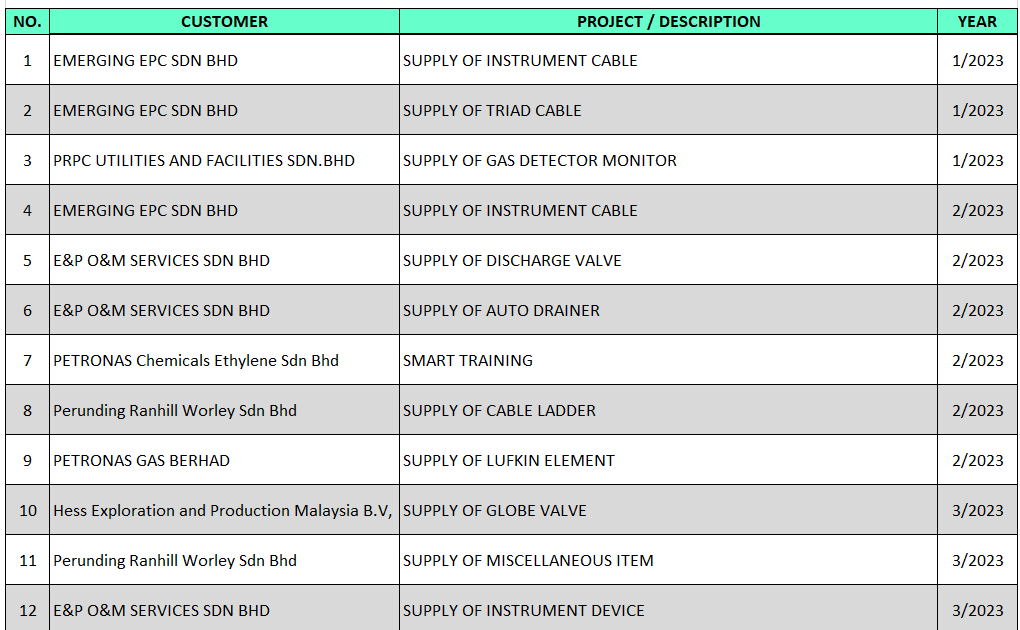Click the row number 7 cell
This screenshot has width=1020, height=630.
point(27,360)
